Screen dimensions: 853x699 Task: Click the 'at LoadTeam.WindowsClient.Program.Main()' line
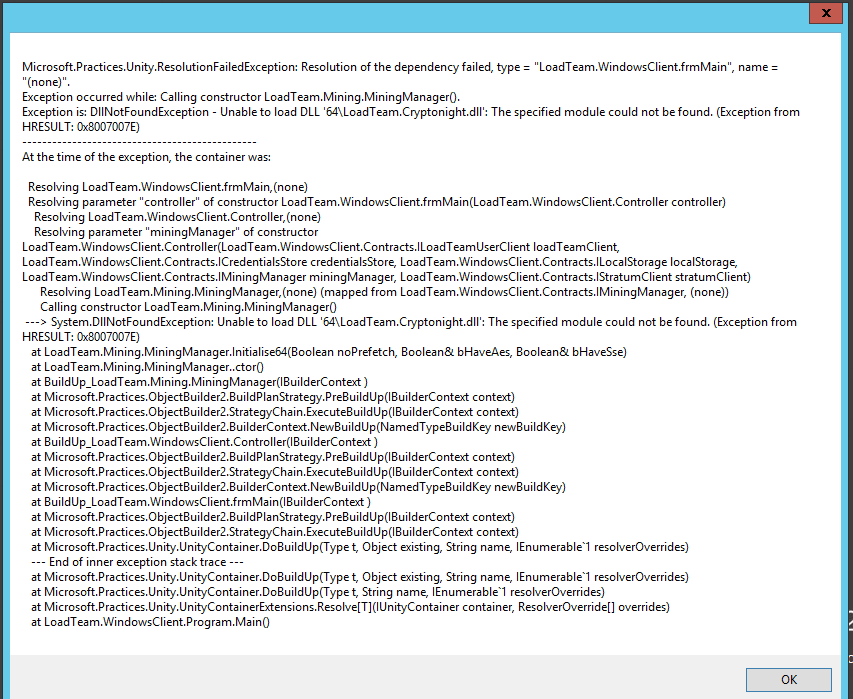point(150,622)
